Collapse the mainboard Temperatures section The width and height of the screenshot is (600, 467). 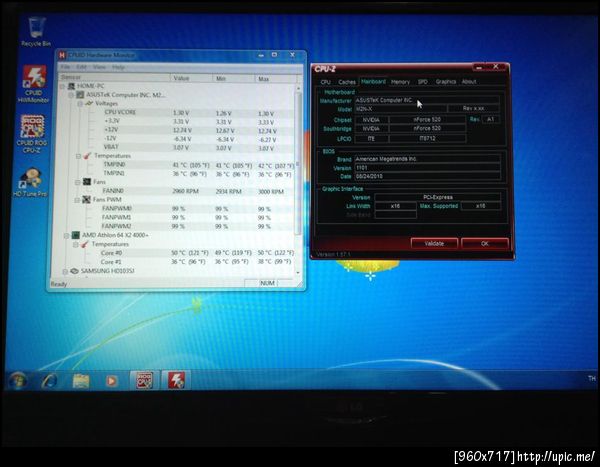coord(78,156)
